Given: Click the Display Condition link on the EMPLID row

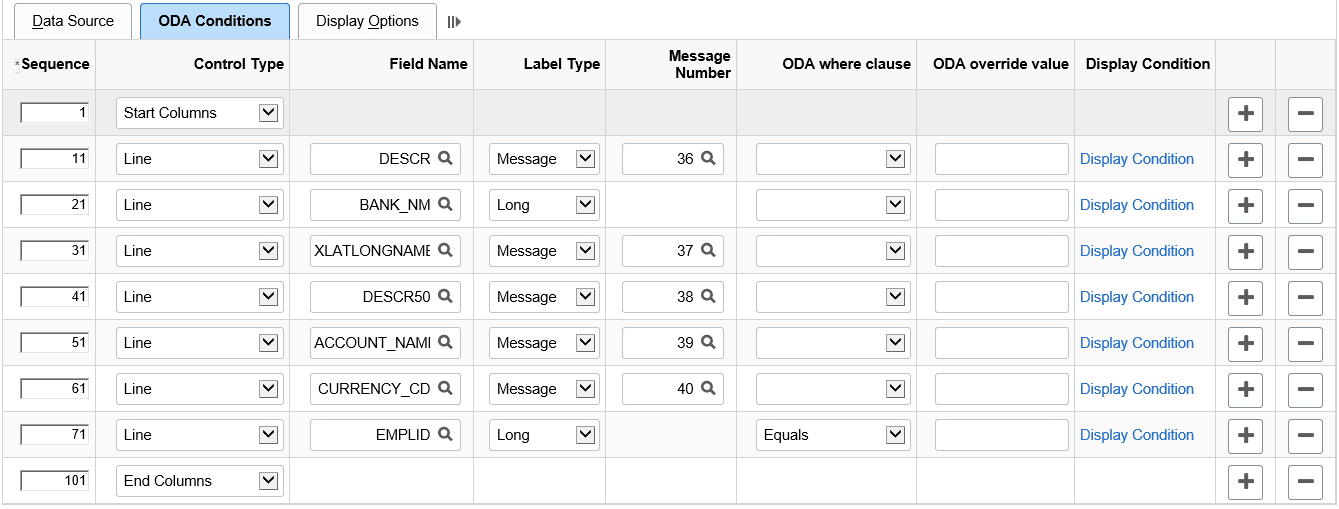Looking at the screenshot, I should tap(1136, 435).
